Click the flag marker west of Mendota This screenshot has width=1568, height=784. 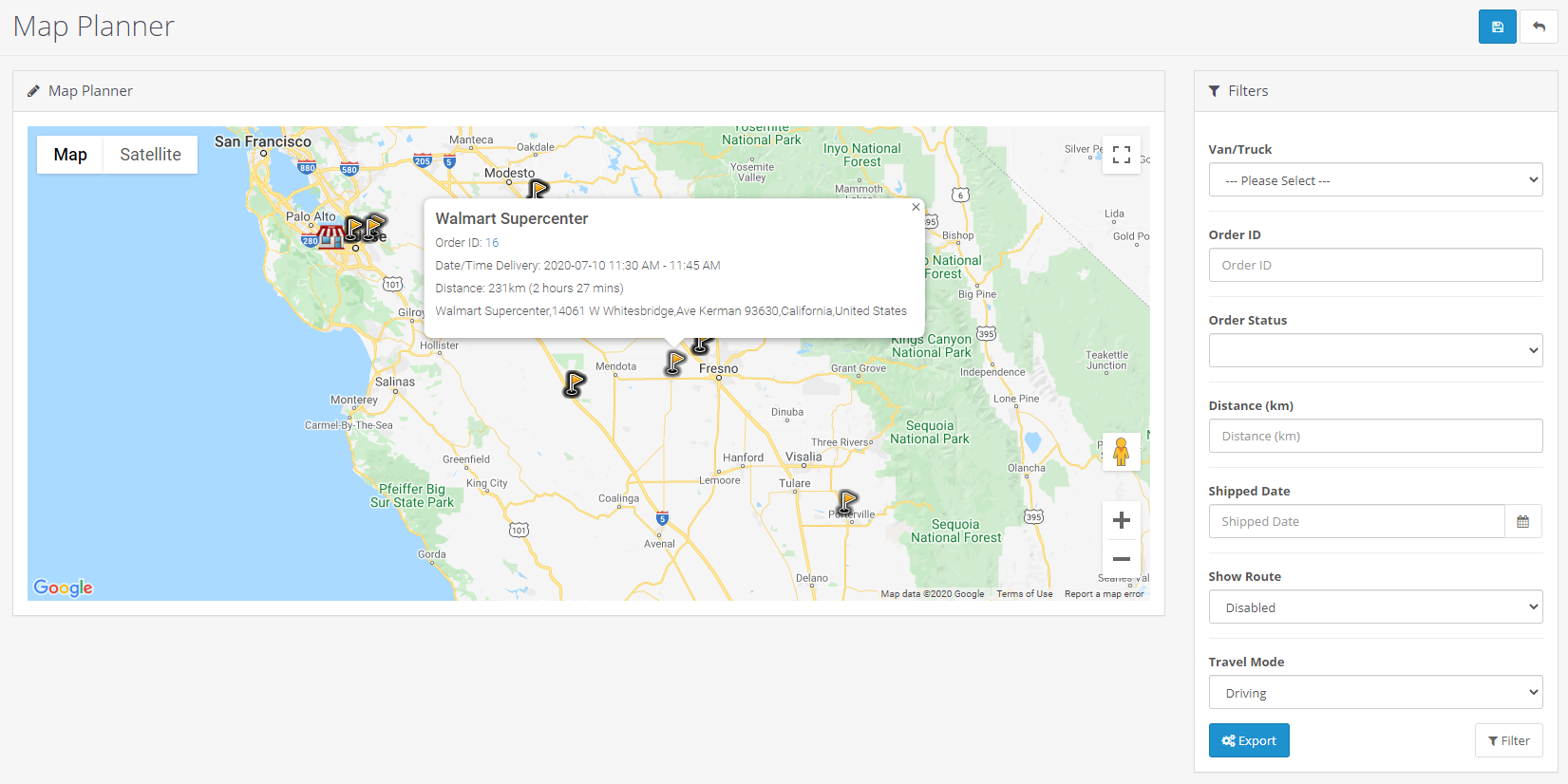point(575,383)
